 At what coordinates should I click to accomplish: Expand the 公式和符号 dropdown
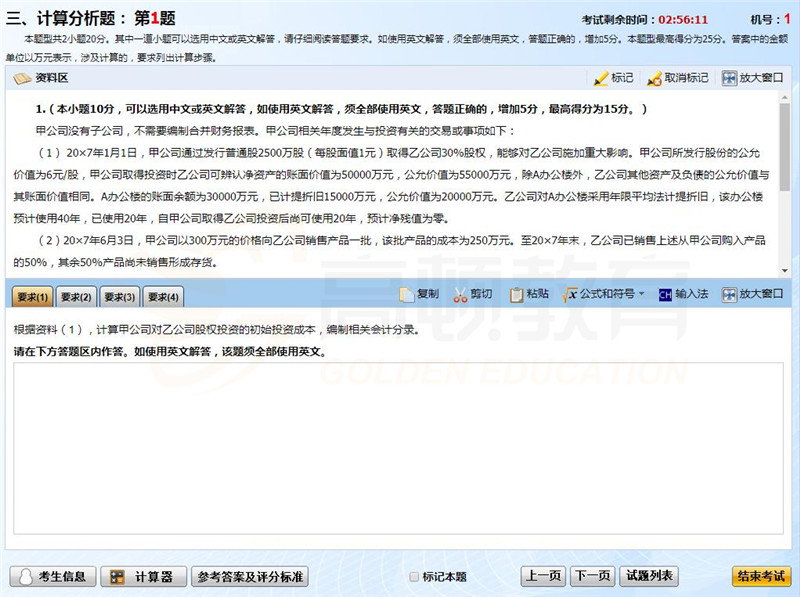(641, 295)
